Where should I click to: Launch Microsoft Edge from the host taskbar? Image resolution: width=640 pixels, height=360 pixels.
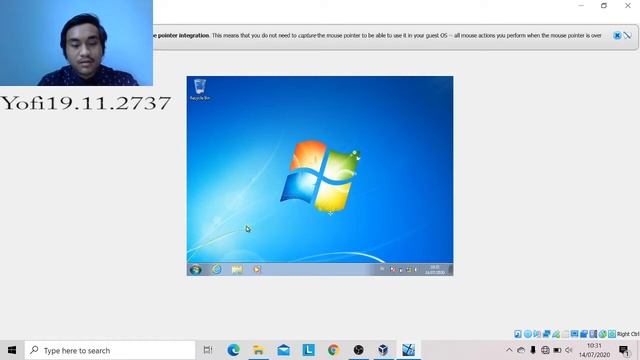pos(233,350)
